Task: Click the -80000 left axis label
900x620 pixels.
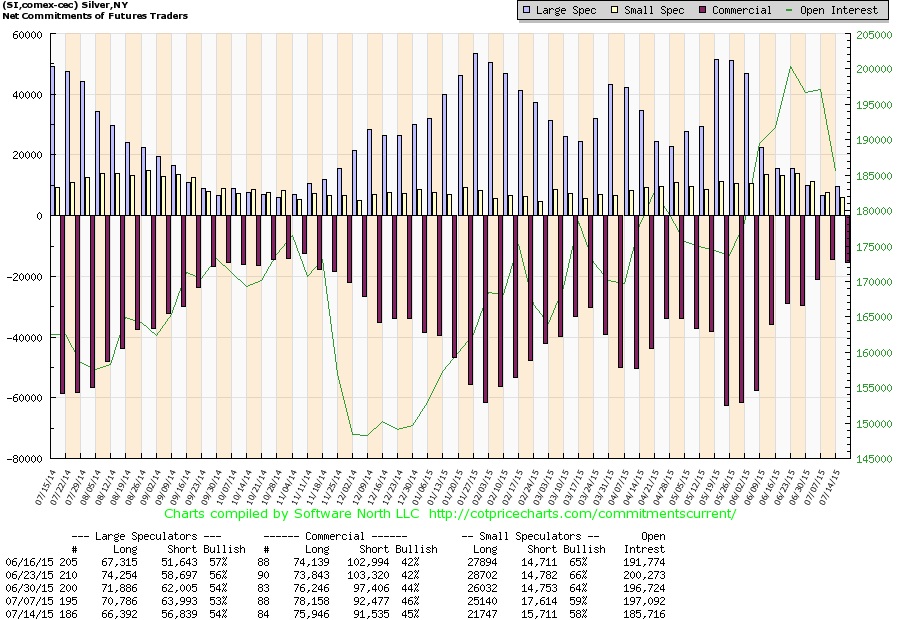Action: (x=25, y=459)
